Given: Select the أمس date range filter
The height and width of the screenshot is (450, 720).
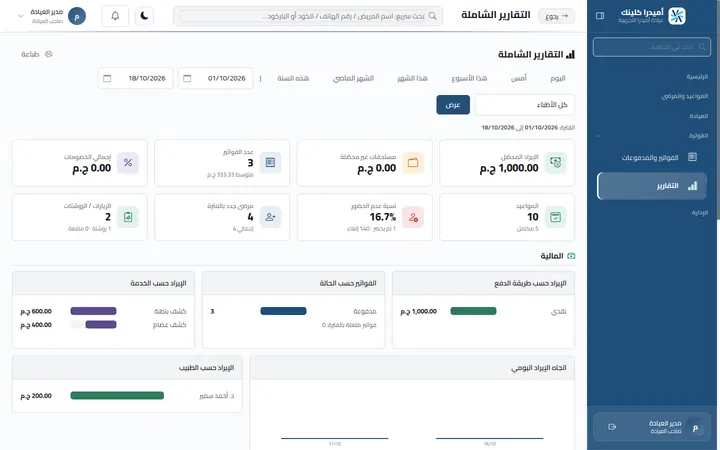Looking at the screenshot, I should click(x=518, y=79).
